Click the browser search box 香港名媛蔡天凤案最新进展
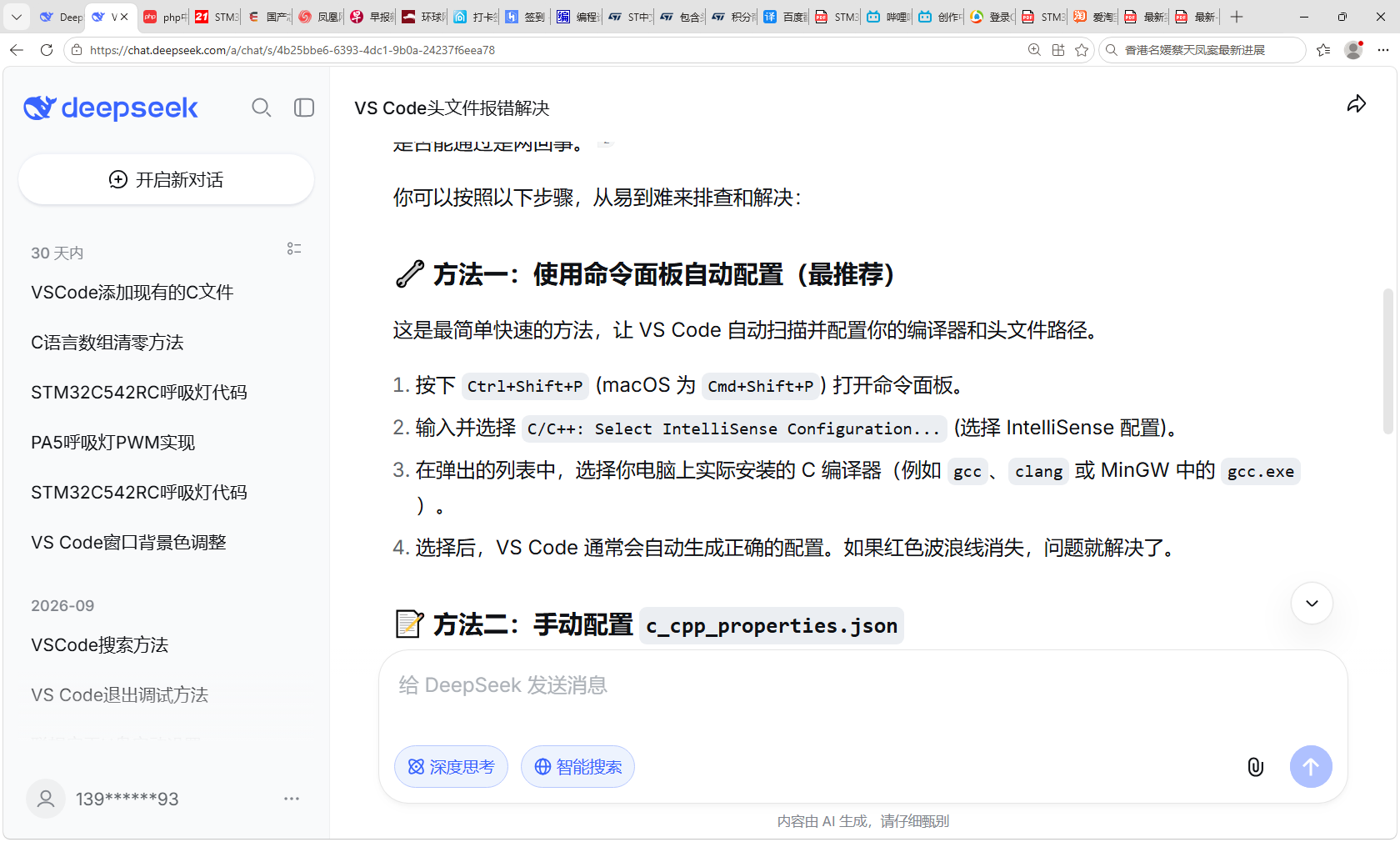Image resolution: width=1400 pixels, height=842 pixels. (1204, 50)
